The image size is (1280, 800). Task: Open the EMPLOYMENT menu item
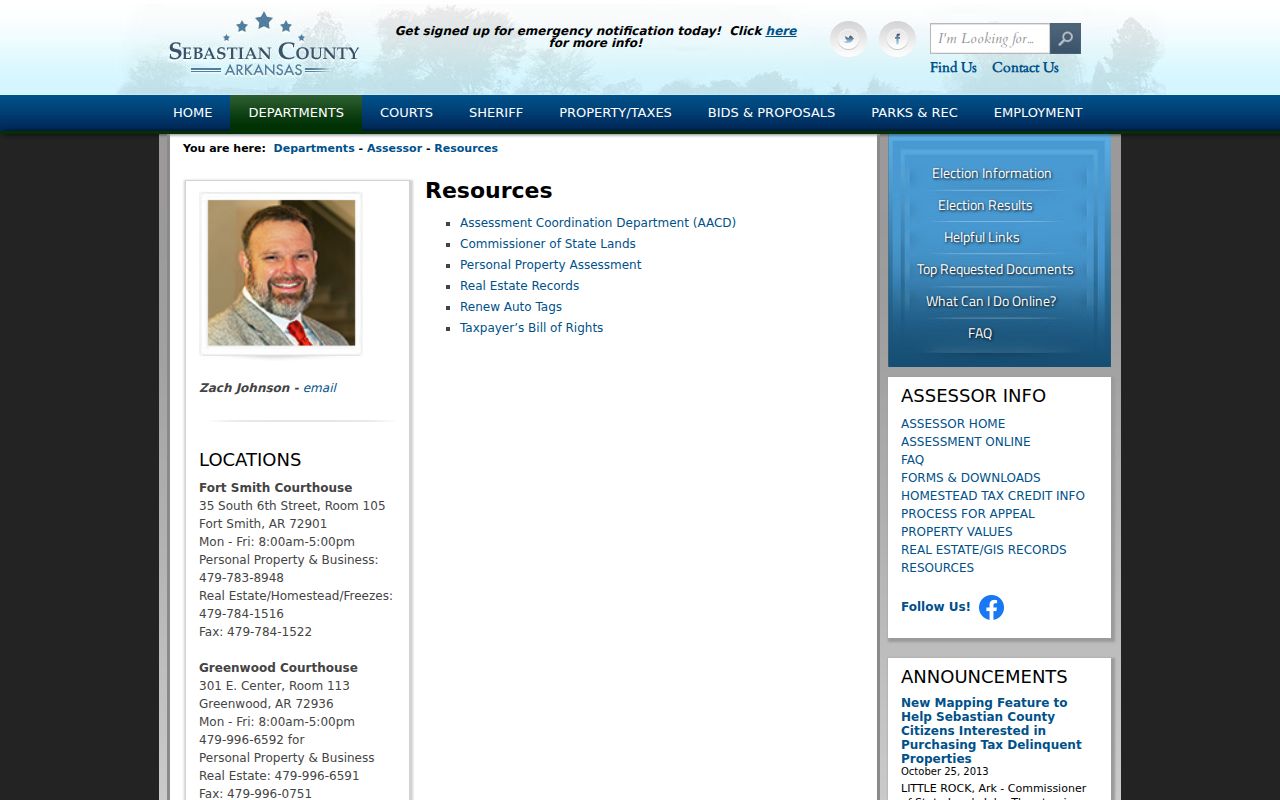(x=1038, y=113)
